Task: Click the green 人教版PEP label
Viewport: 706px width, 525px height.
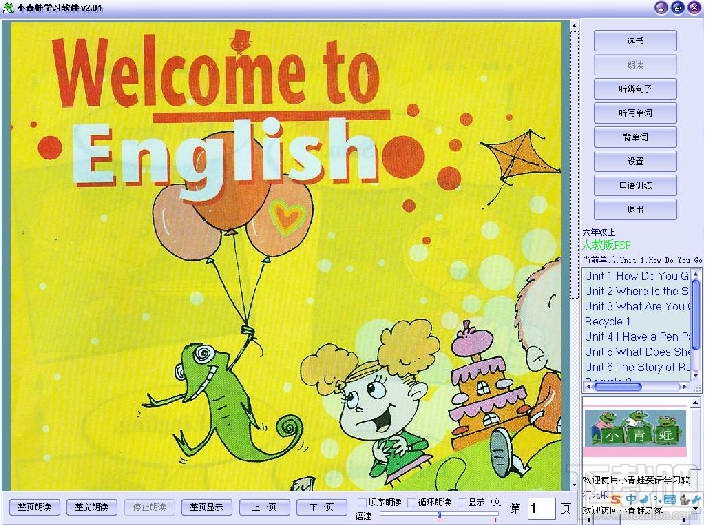Action: [607, 245]
